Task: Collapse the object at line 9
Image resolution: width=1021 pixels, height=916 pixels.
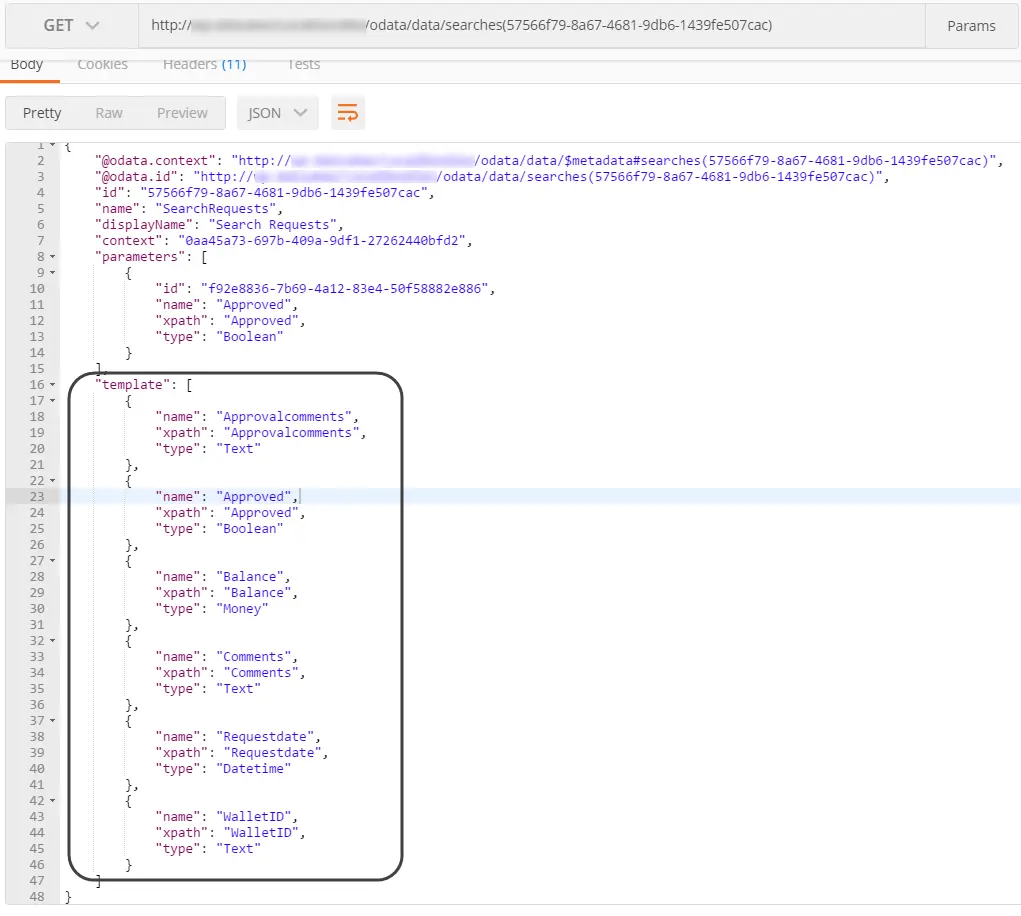Action: 53,273
